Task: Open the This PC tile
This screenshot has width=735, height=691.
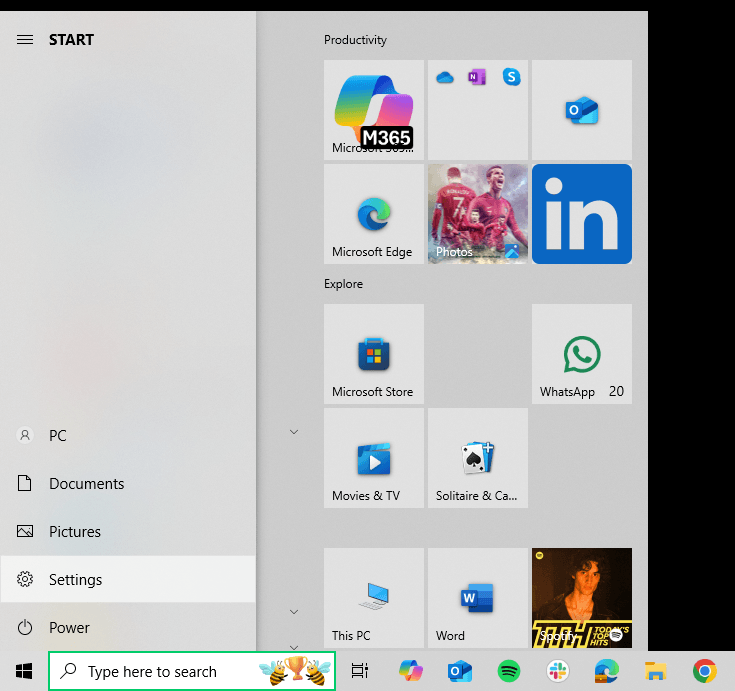Action: point(374,598)
